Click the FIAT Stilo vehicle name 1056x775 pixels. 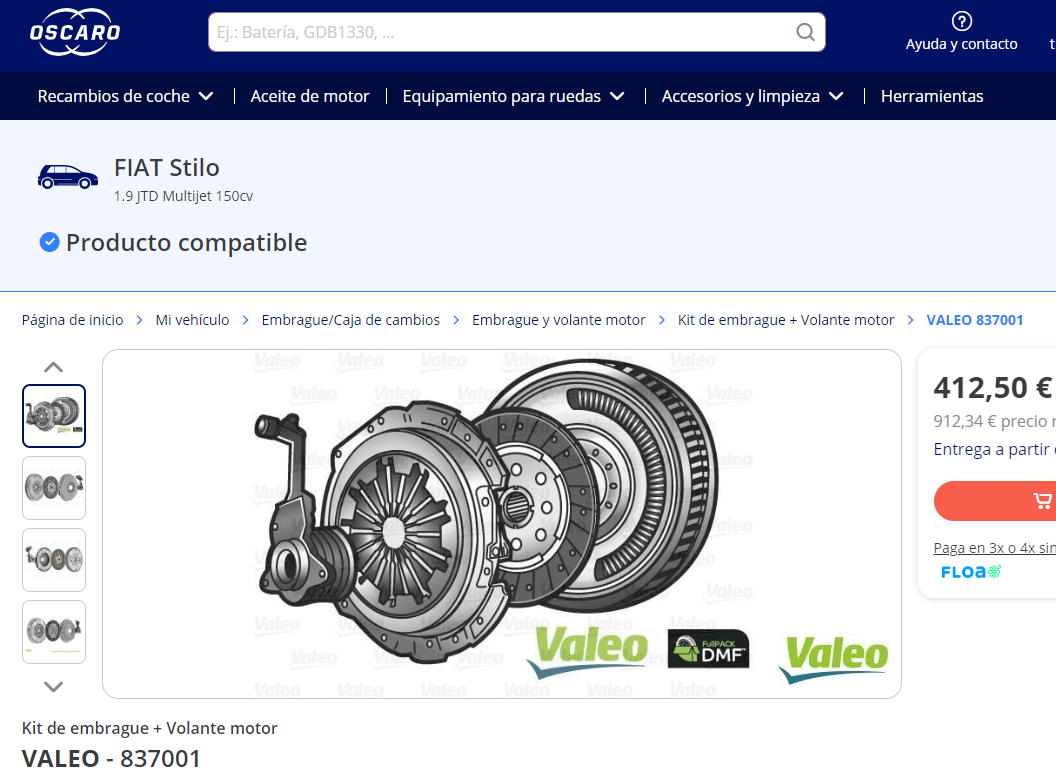click(x=166, y=168)
